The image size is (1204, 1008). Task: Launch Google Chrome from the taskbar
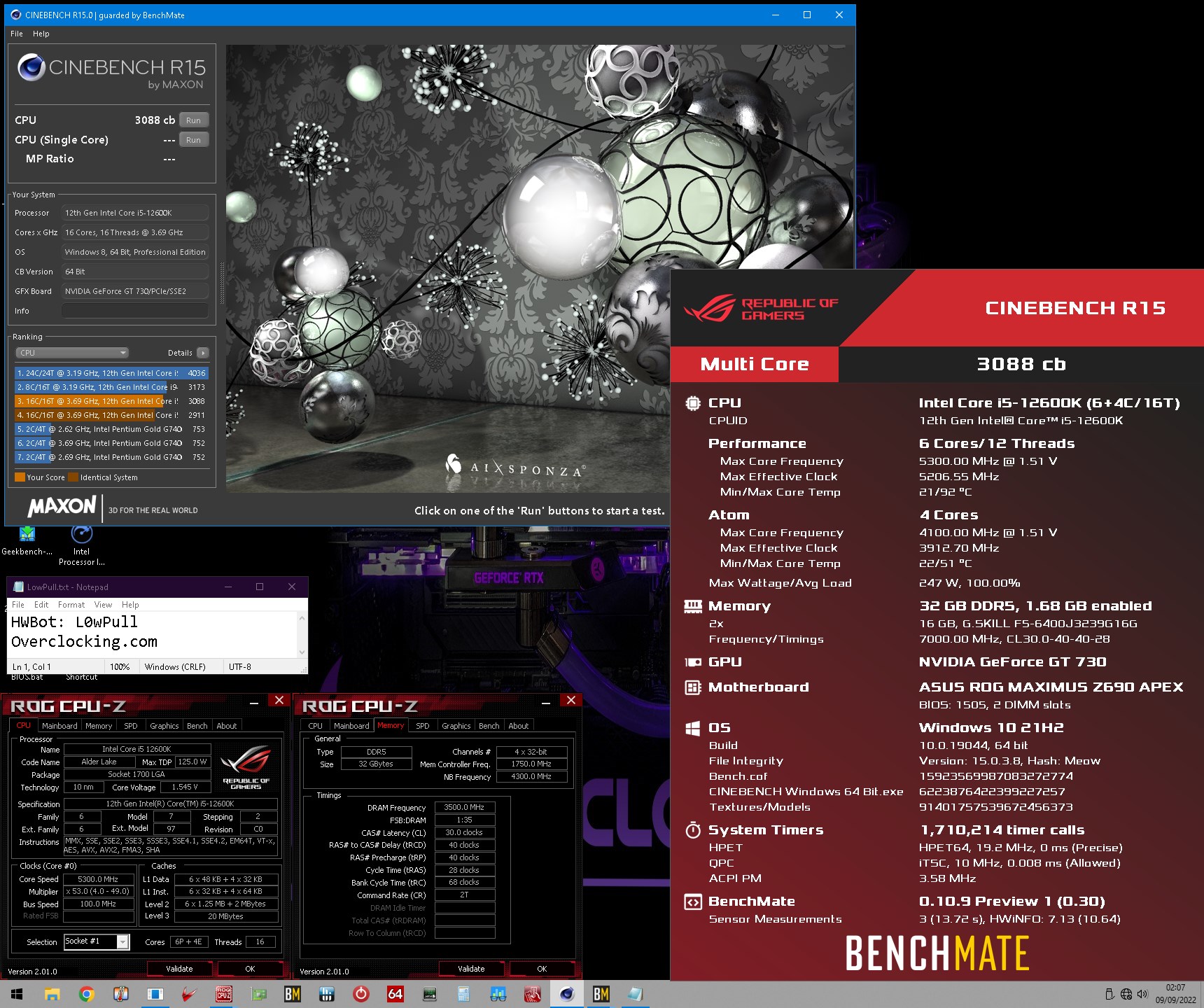[x=87, y=994]
